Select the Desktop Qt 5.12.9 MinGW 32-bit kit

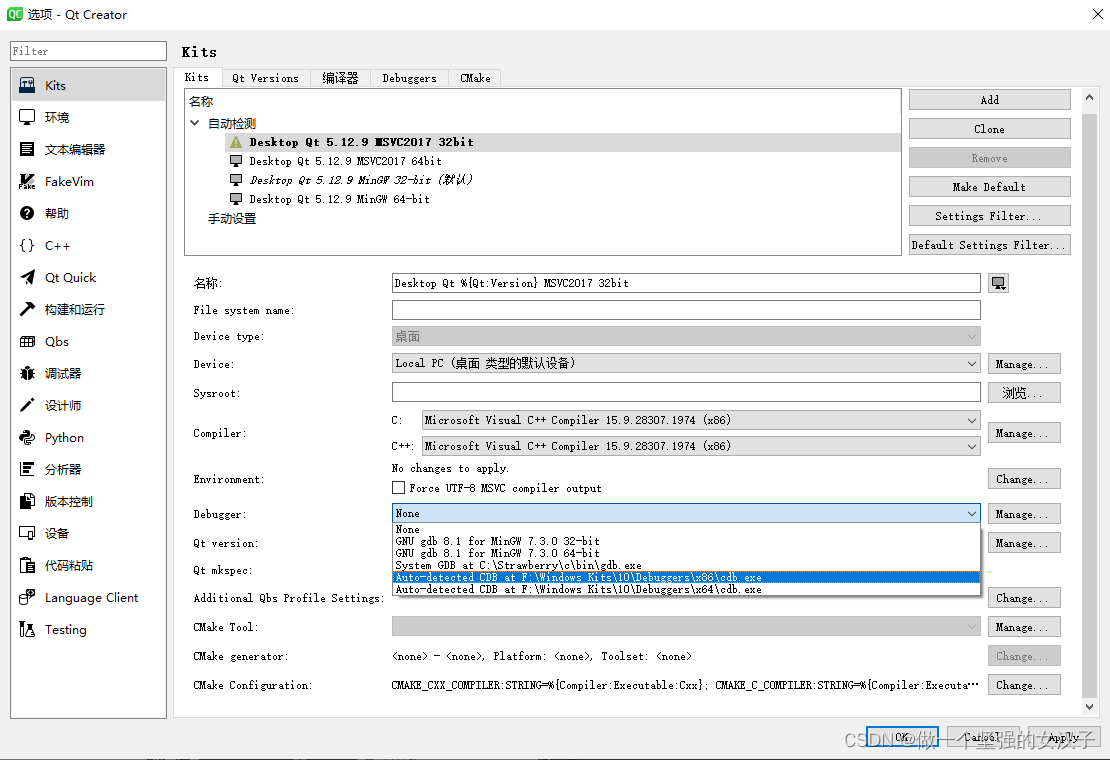click(x=563, y=180)
